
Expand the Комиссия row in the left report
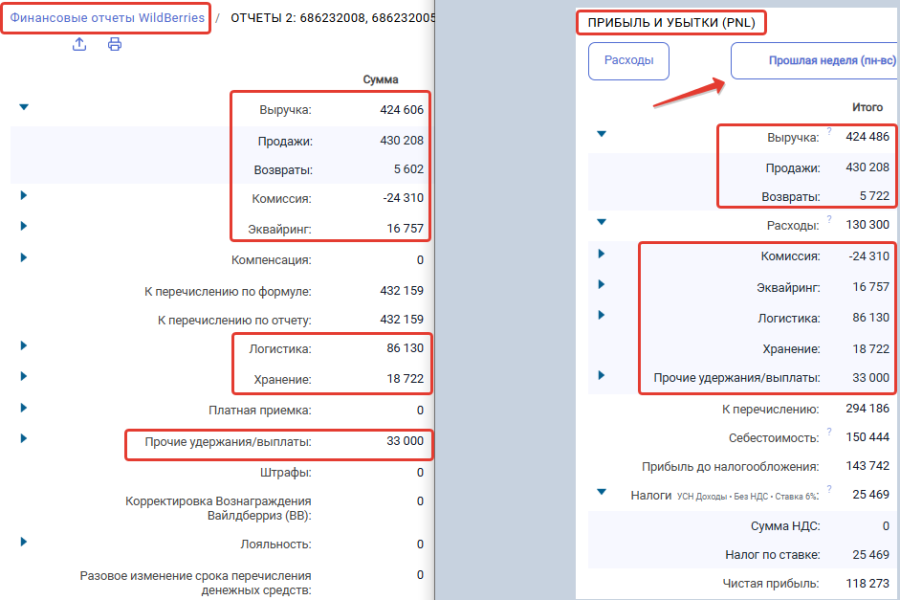pyautogui.click(x=24, y=195)
